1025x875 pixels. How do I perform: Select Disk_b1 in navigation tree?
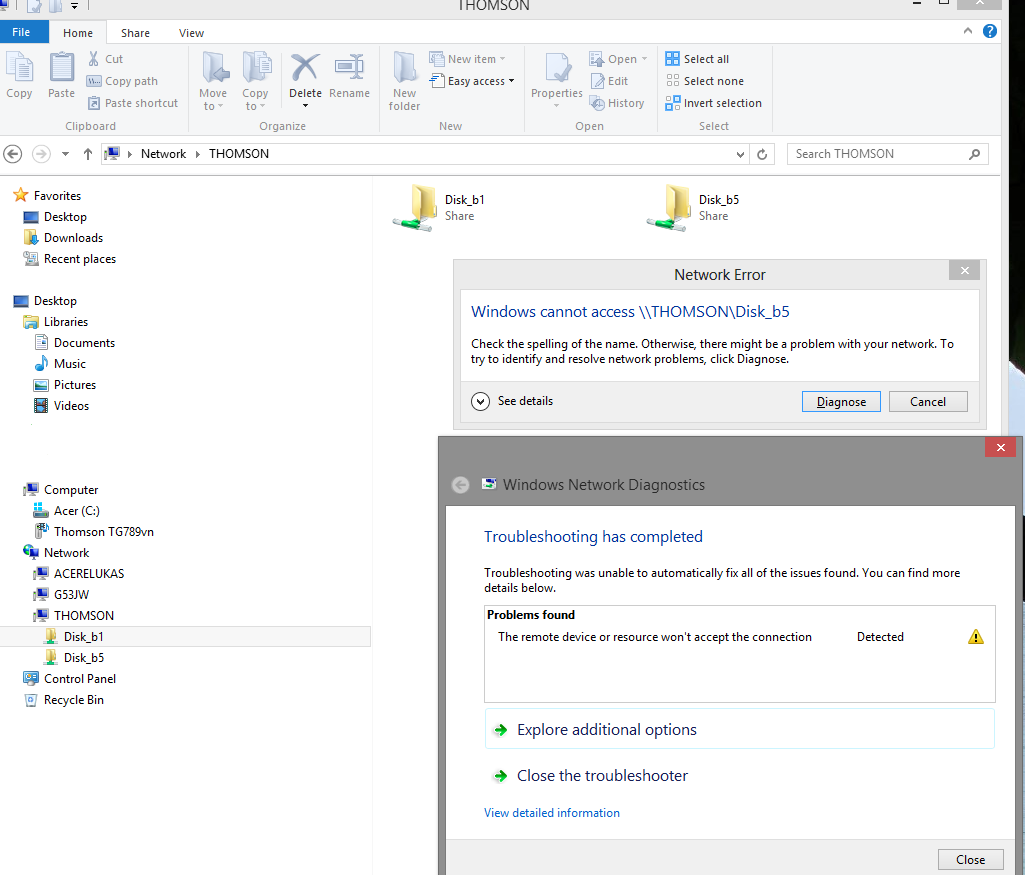click(x=185, y=636)
